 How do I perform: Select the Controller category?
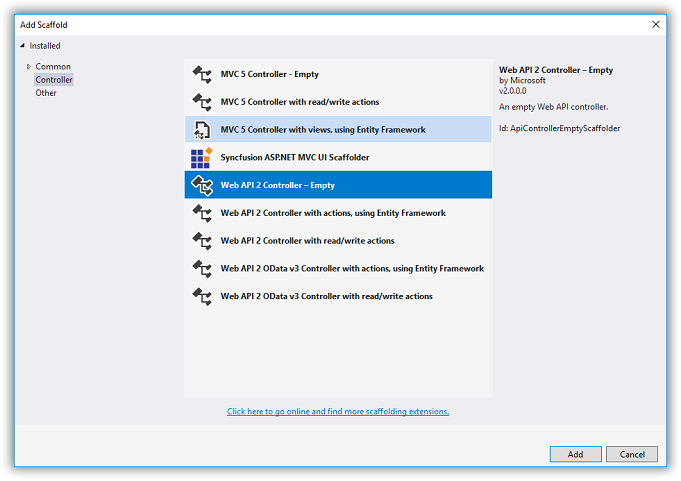coord(54,80)
